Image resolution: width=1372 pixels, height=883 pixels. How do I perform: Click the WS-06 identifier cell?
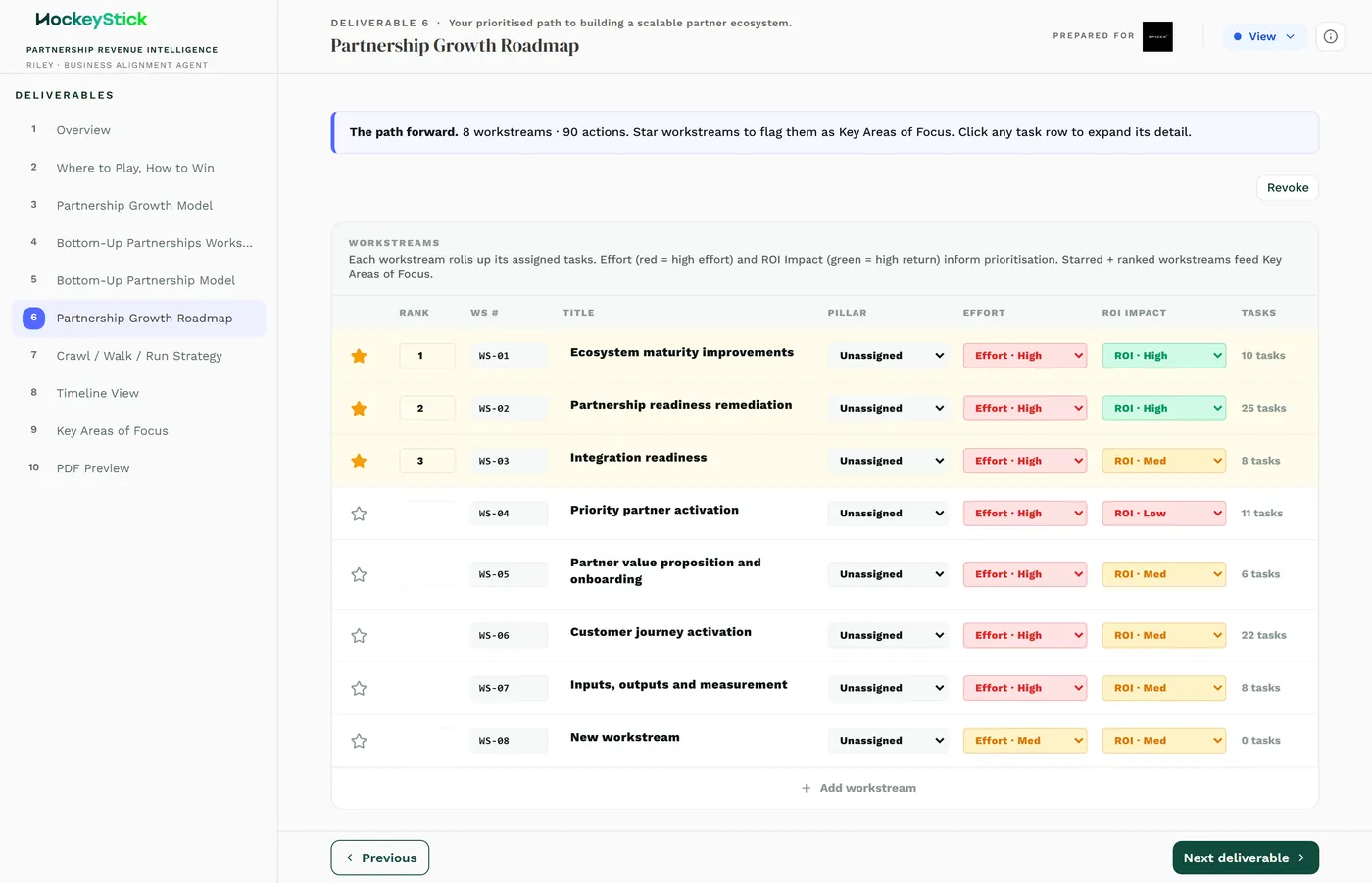[x=509, y=635]
